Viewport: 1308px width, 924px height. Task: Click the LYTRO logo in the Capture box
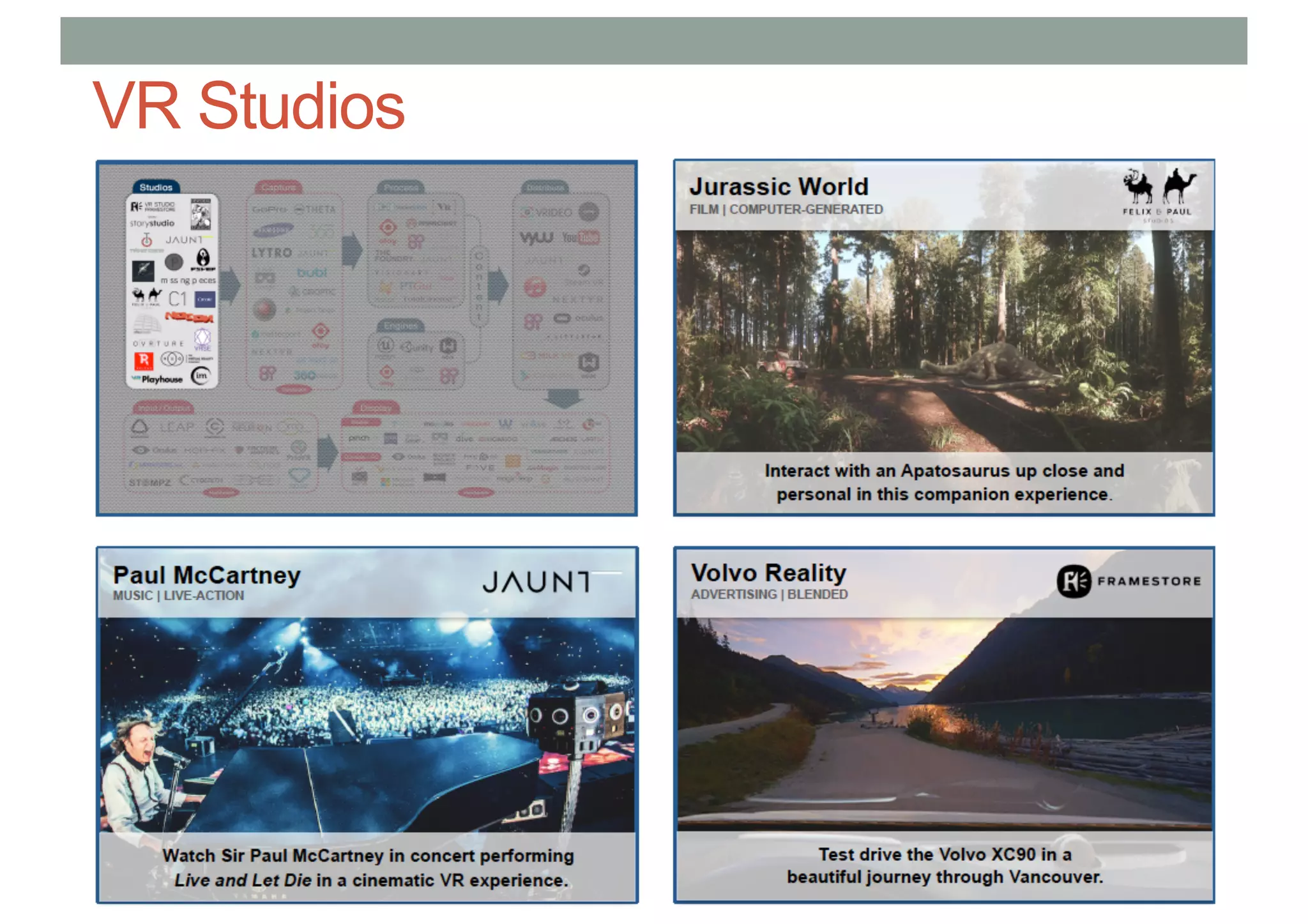[x=271, y=253]
